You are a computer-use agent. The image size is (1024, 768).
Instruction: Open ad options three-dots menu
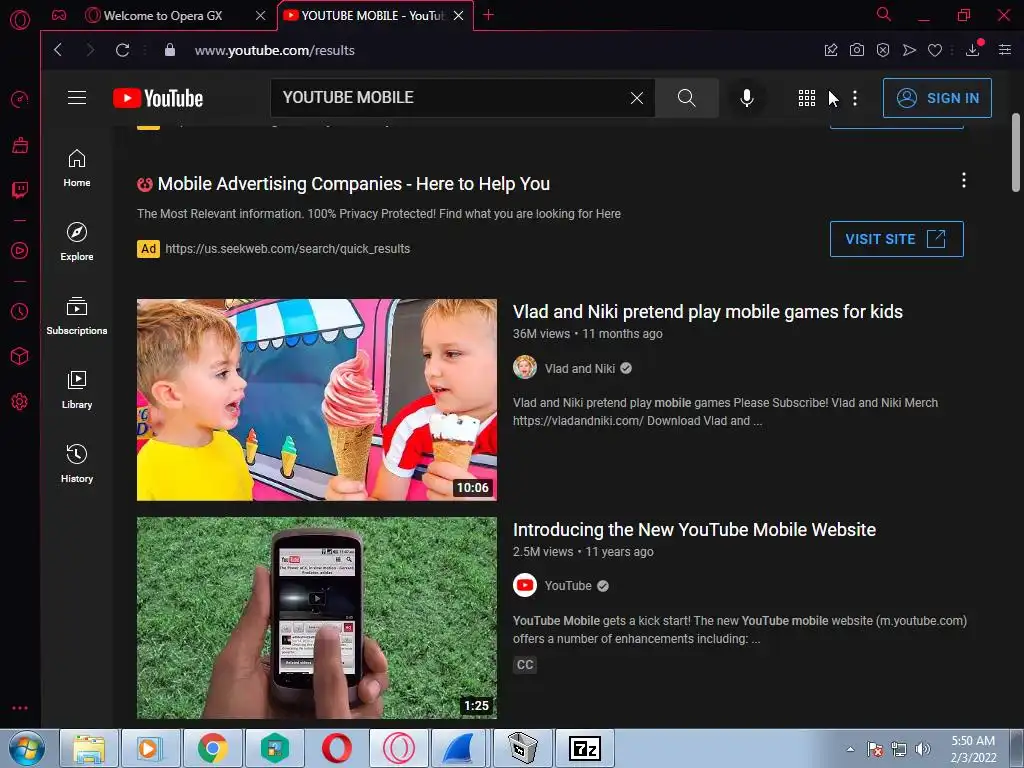click(964, 180)
